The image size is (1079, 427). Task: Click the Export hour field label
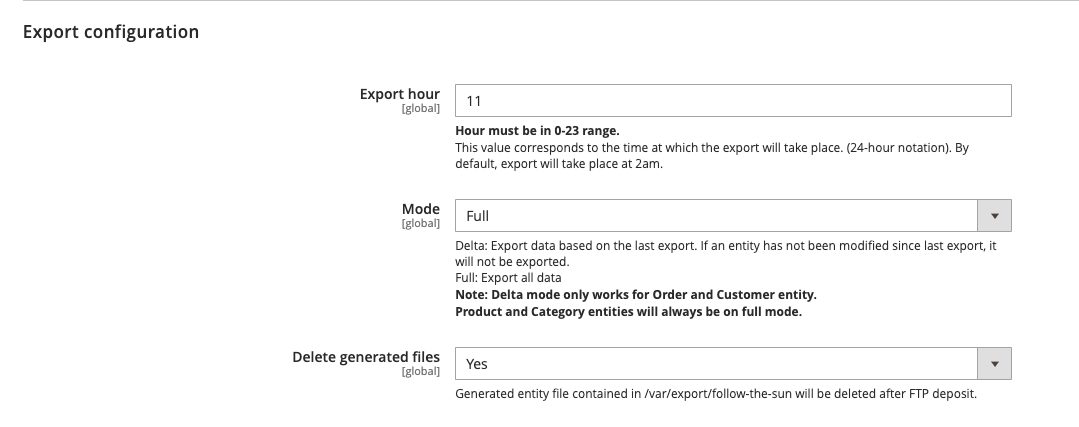tap(399, 94)
